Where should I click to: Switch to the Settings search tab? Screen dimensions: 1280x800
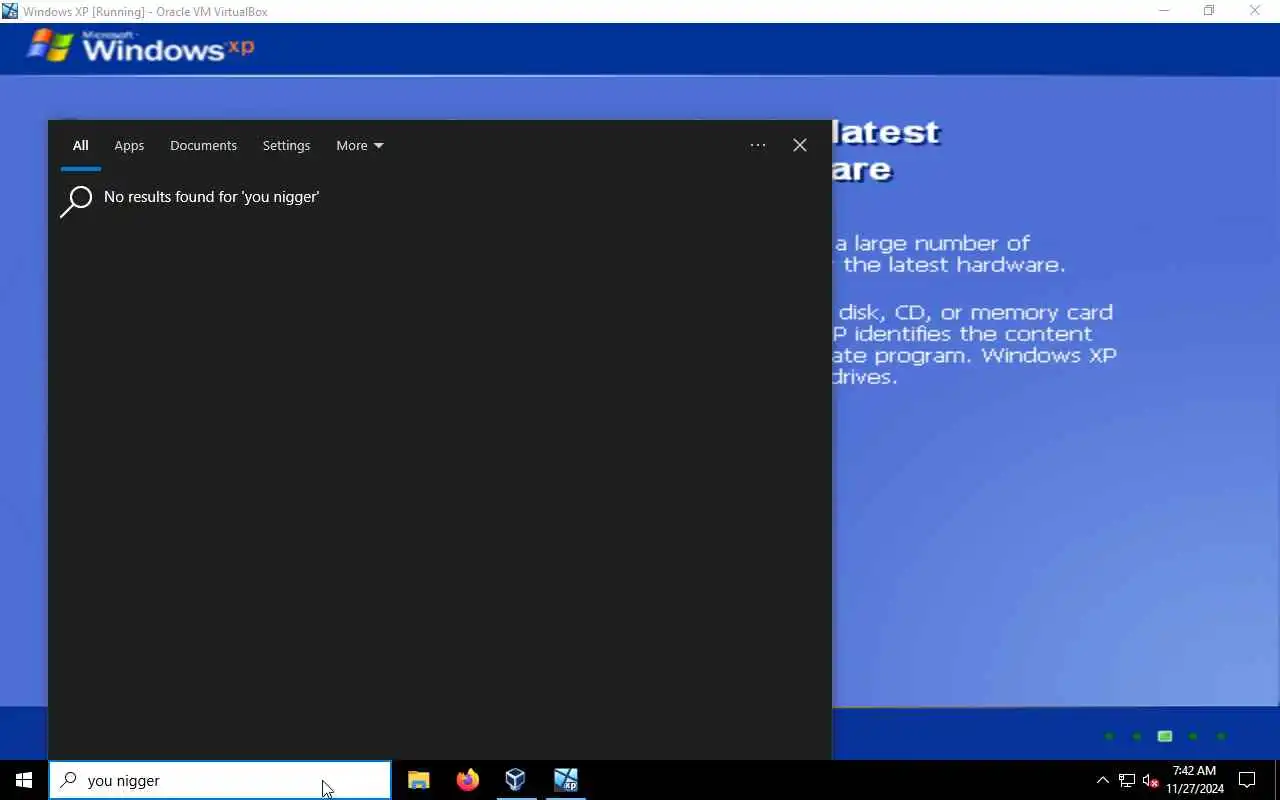pos(286,145)
